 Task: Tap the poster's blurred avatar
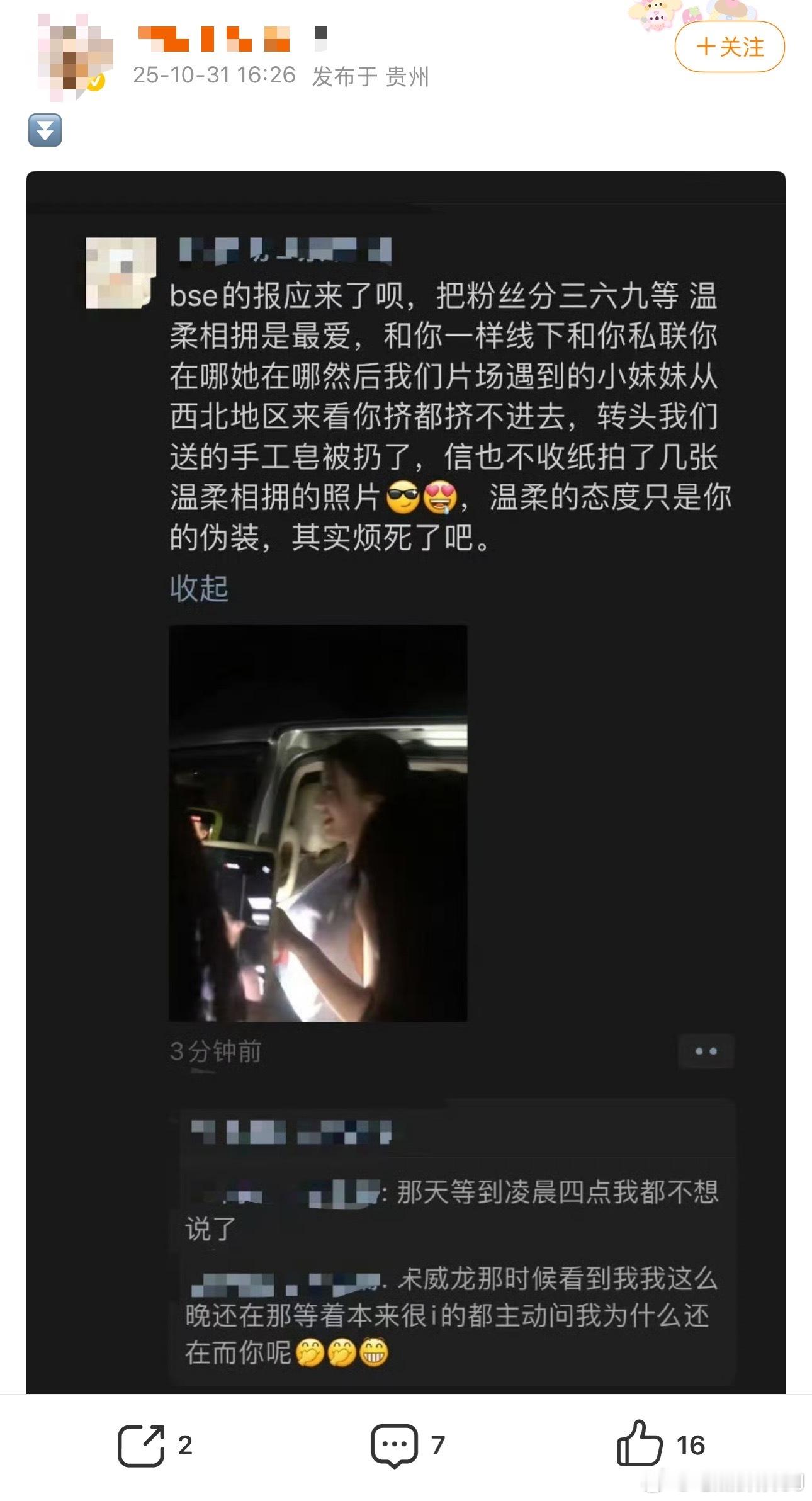(75, 57)
